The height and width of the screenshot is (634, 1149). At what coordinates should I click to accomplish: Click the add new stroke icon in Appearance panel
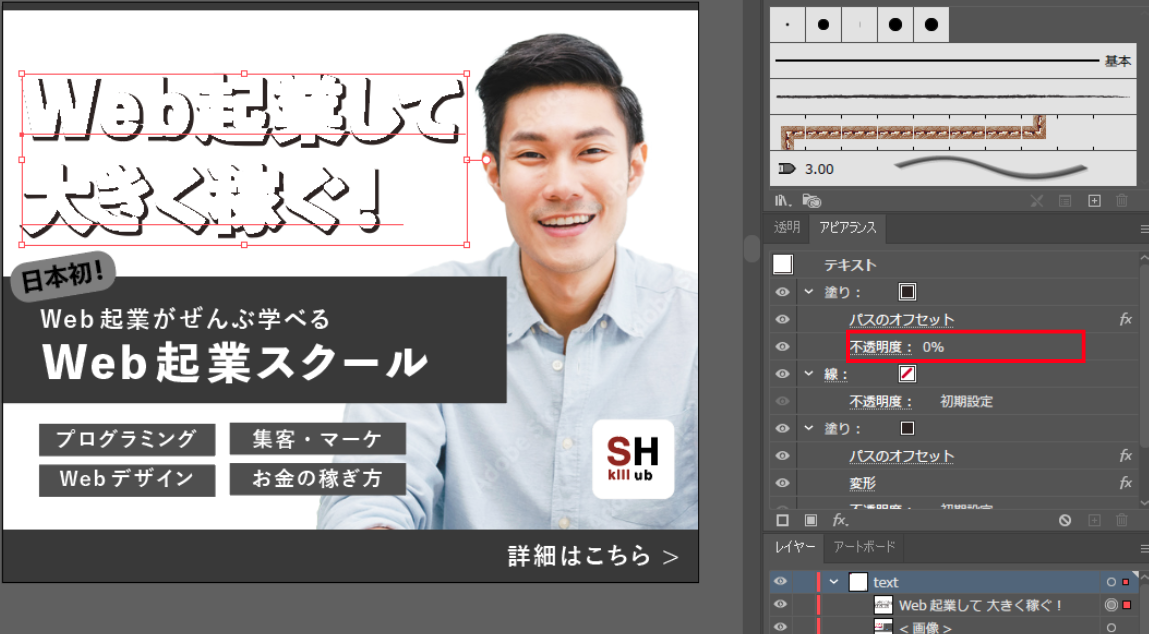coord(783,520)
